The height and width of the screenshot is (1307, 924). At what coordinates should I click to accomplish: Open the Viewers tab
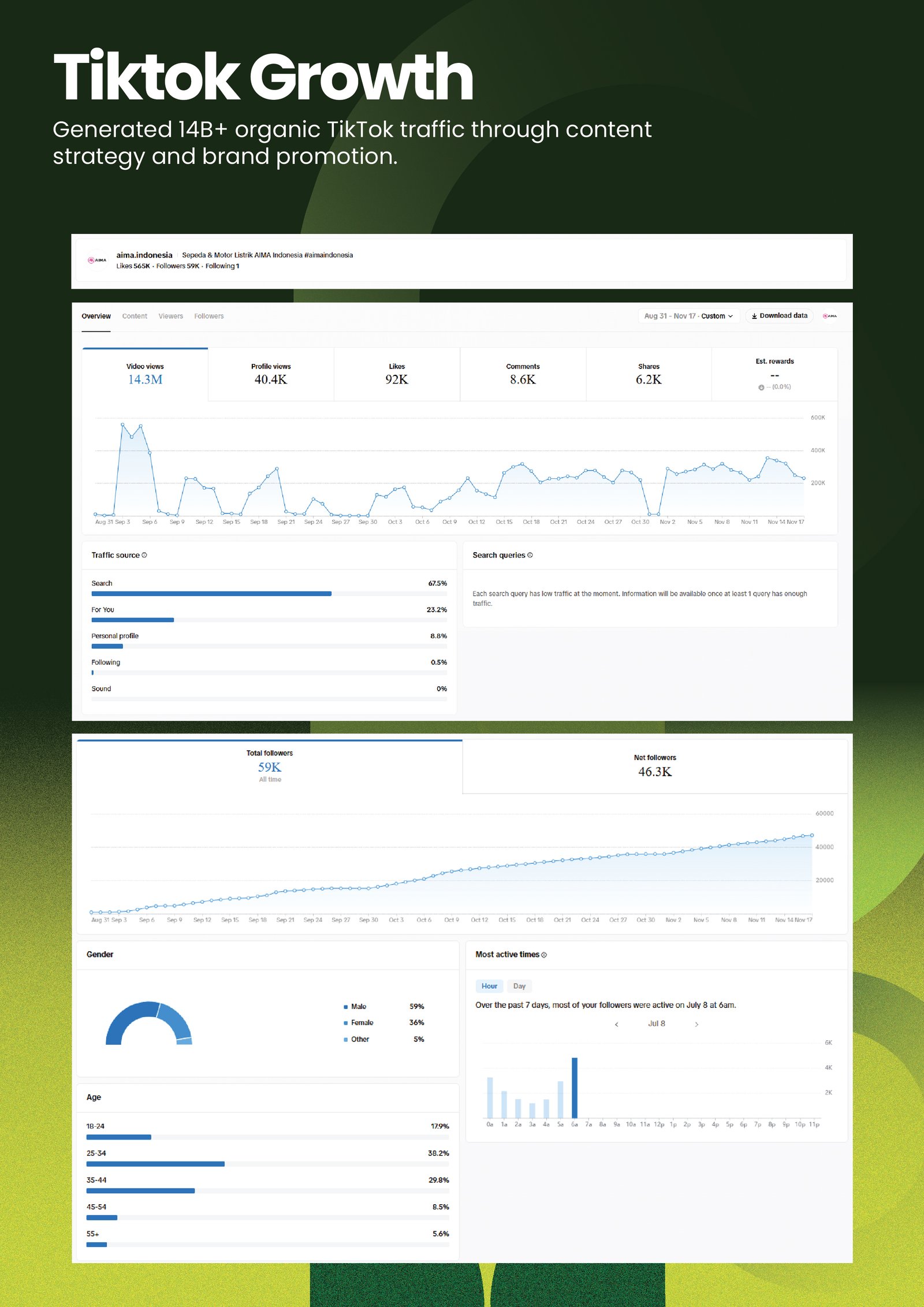pos(170,316)
